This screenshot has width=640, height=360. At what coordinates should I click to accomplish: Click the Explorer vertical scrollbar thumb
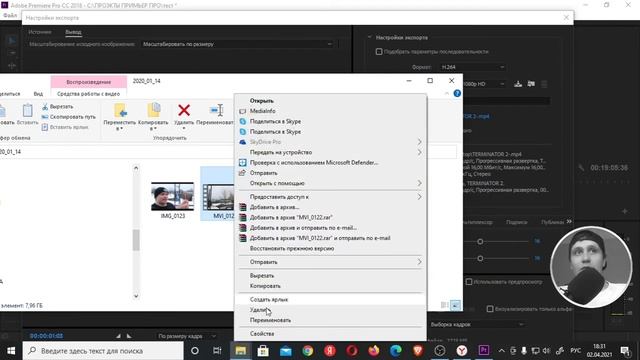136,240
